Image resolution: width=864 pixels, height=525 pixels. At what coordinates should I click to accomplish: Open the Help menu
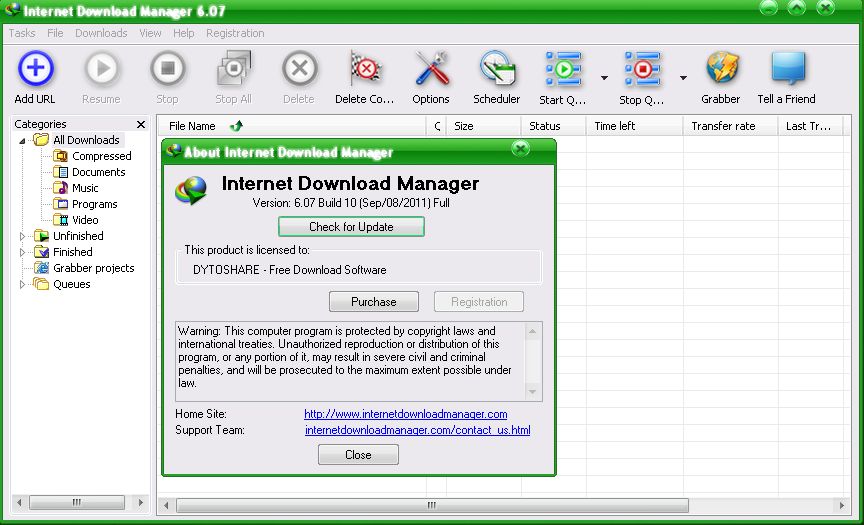(x=183, y=33)
